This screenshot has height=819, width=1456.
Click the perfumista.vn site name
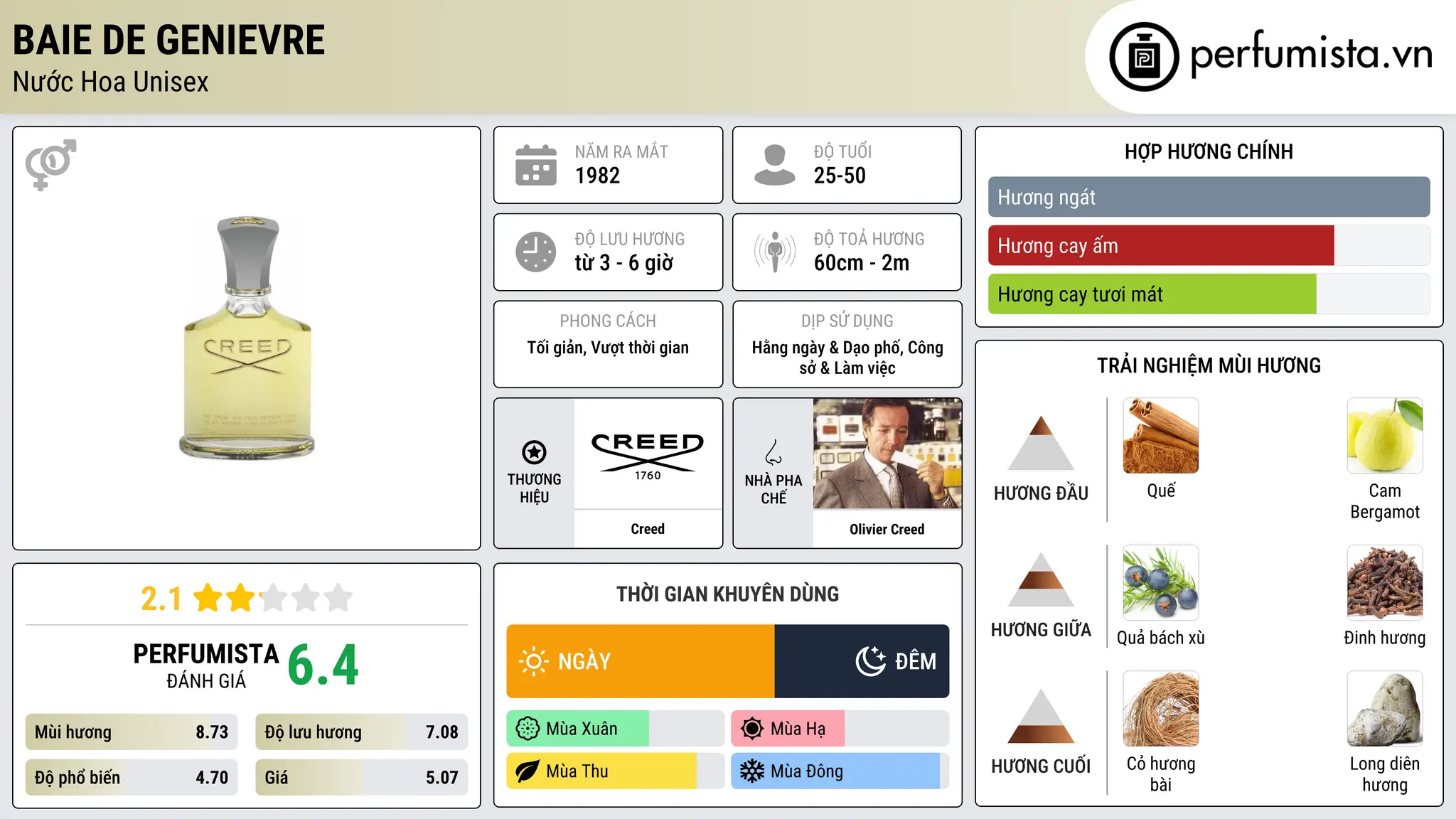pyautogui.click(x=1312, y=55)
